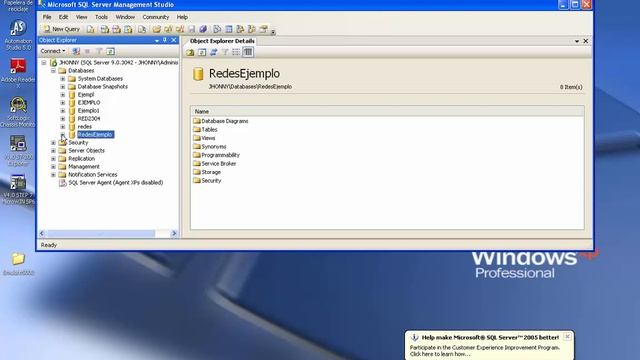Expand the Replication node
The image size is (640, 360).
click(x=53, y=159)
